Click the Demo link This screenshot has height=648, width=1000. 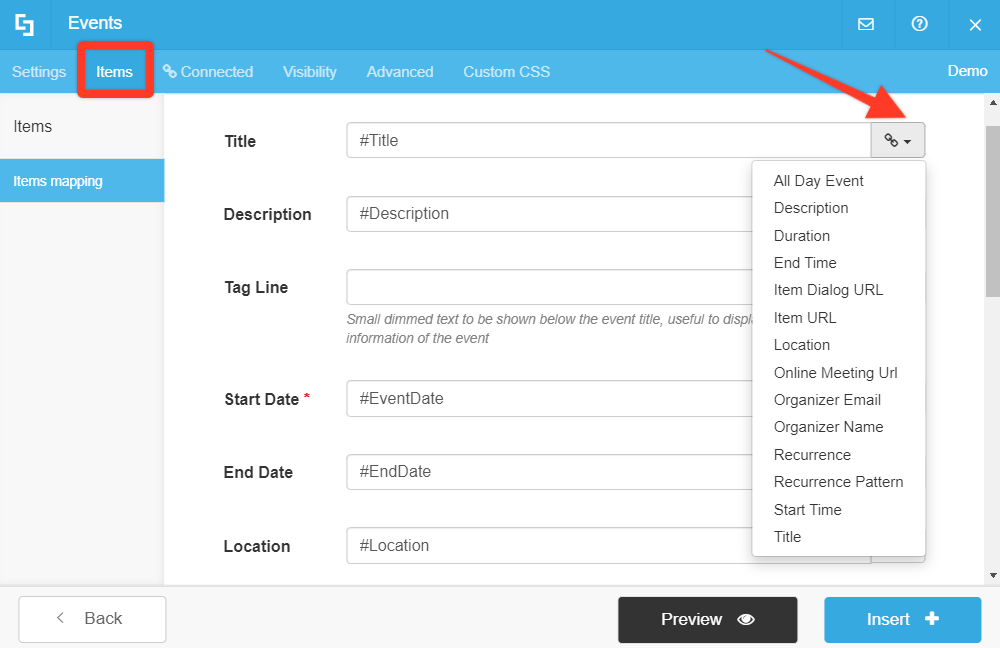click(x=967, y=71)
